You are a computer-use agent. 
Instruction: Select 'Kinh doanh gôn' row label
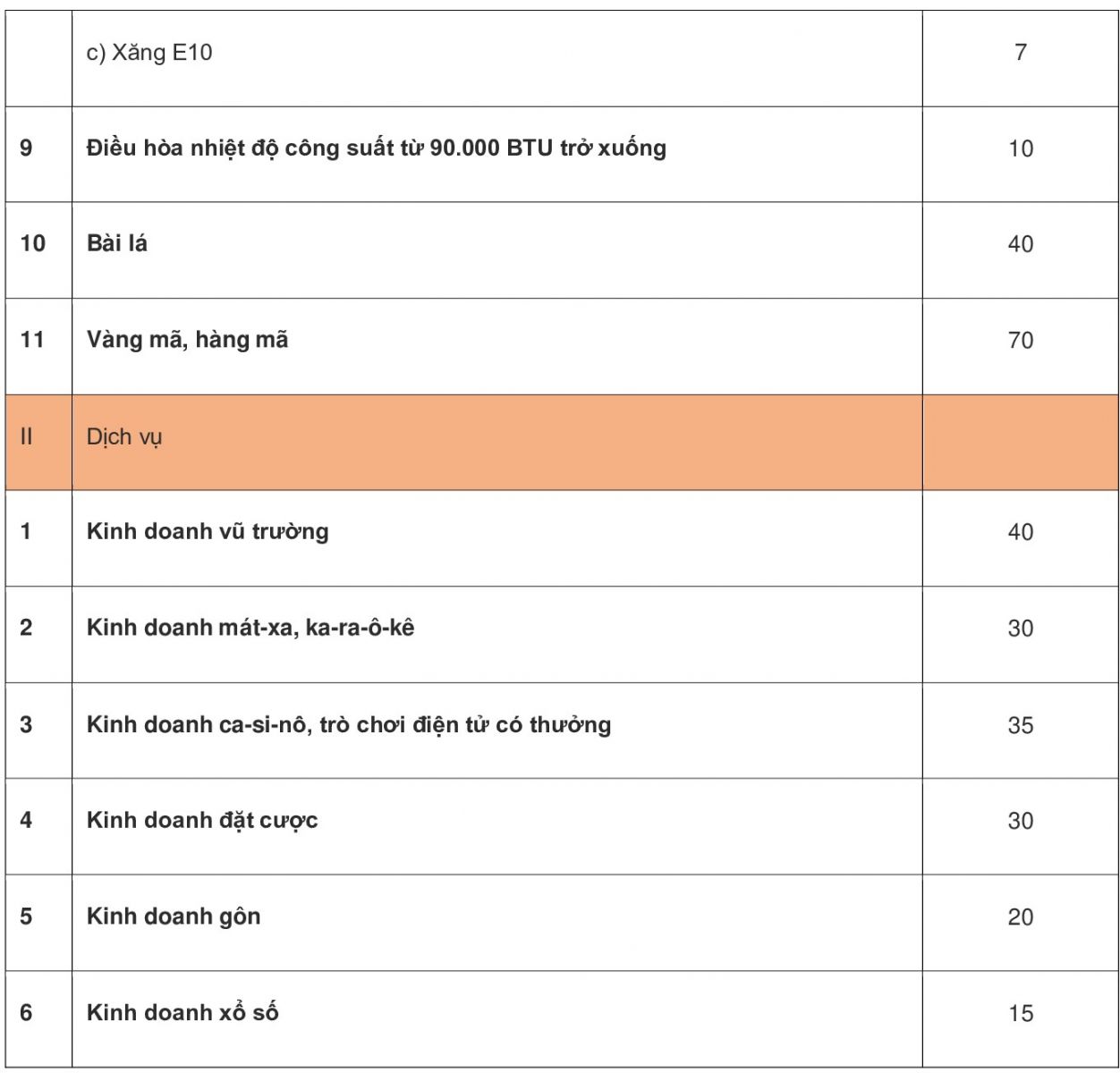click(174, 917)
